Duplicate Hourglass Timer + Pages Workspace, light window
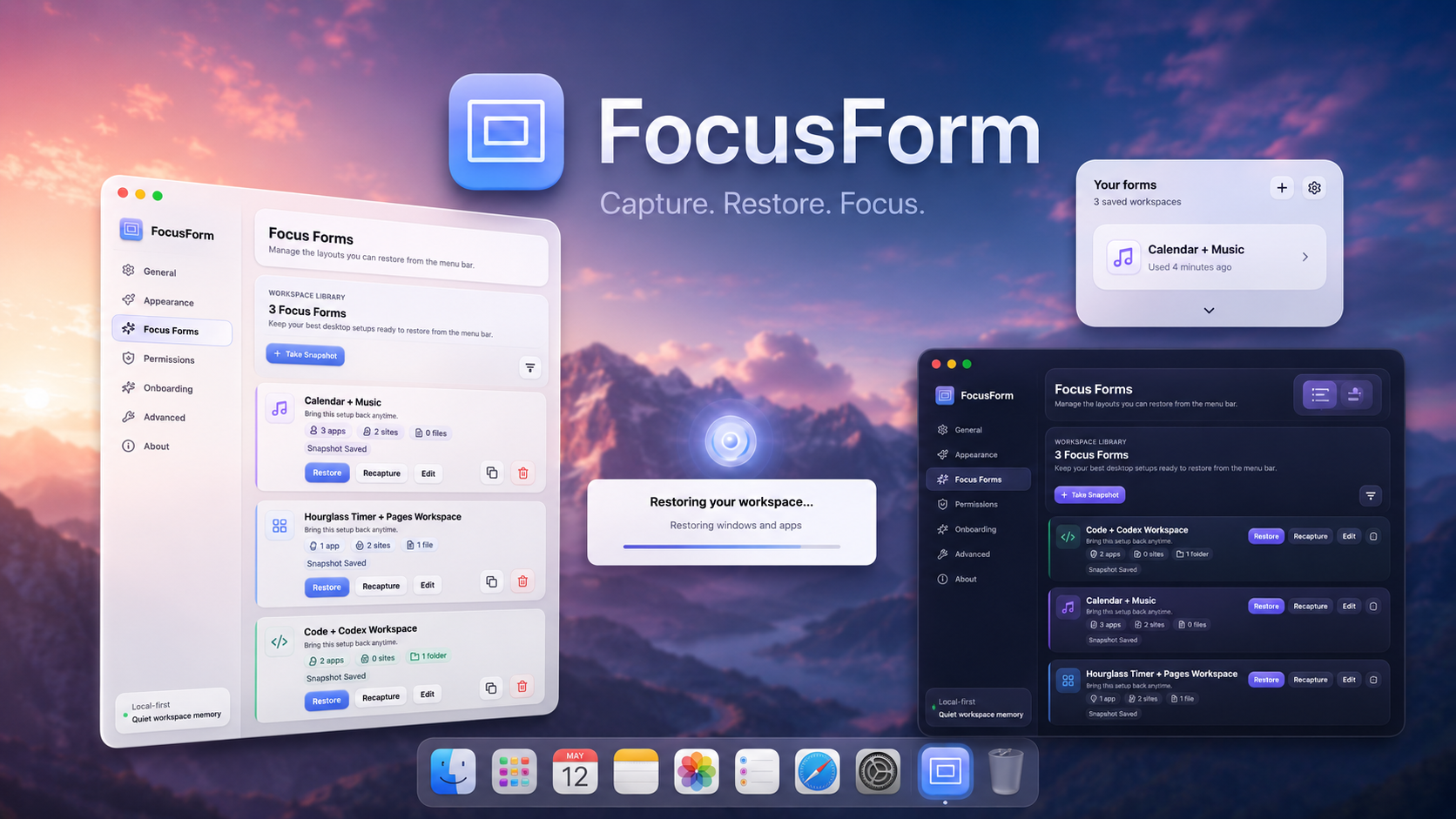 tap(491, 581)
